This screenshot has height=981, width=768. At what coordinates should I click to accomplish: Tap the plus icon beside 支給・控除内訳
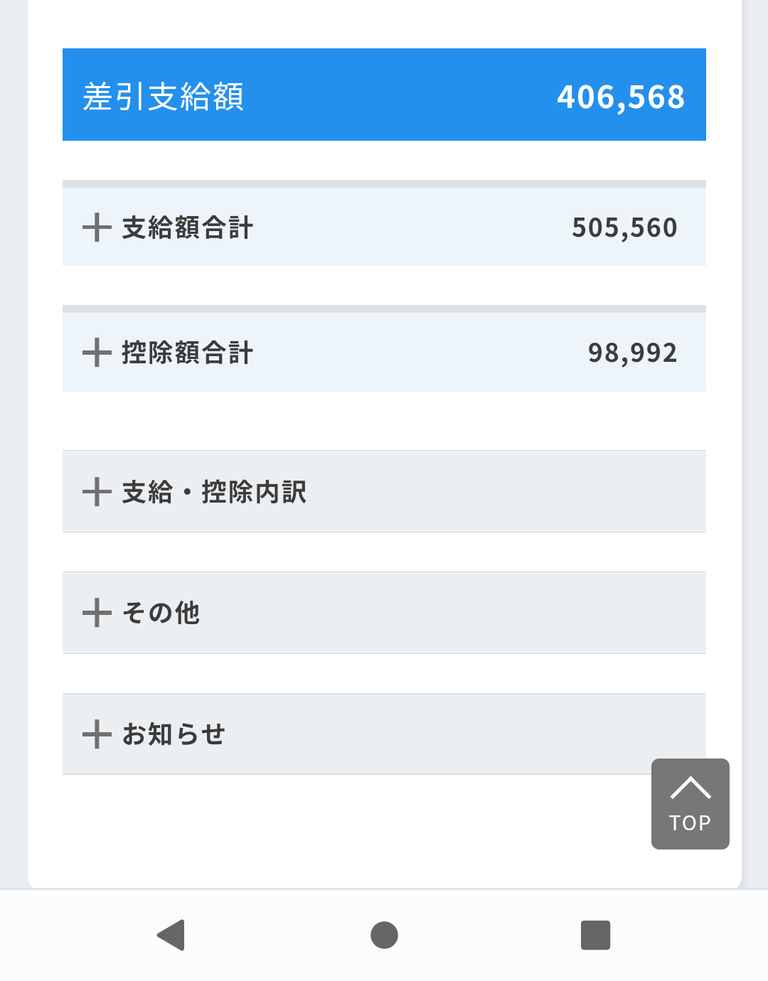coord(96,492)
